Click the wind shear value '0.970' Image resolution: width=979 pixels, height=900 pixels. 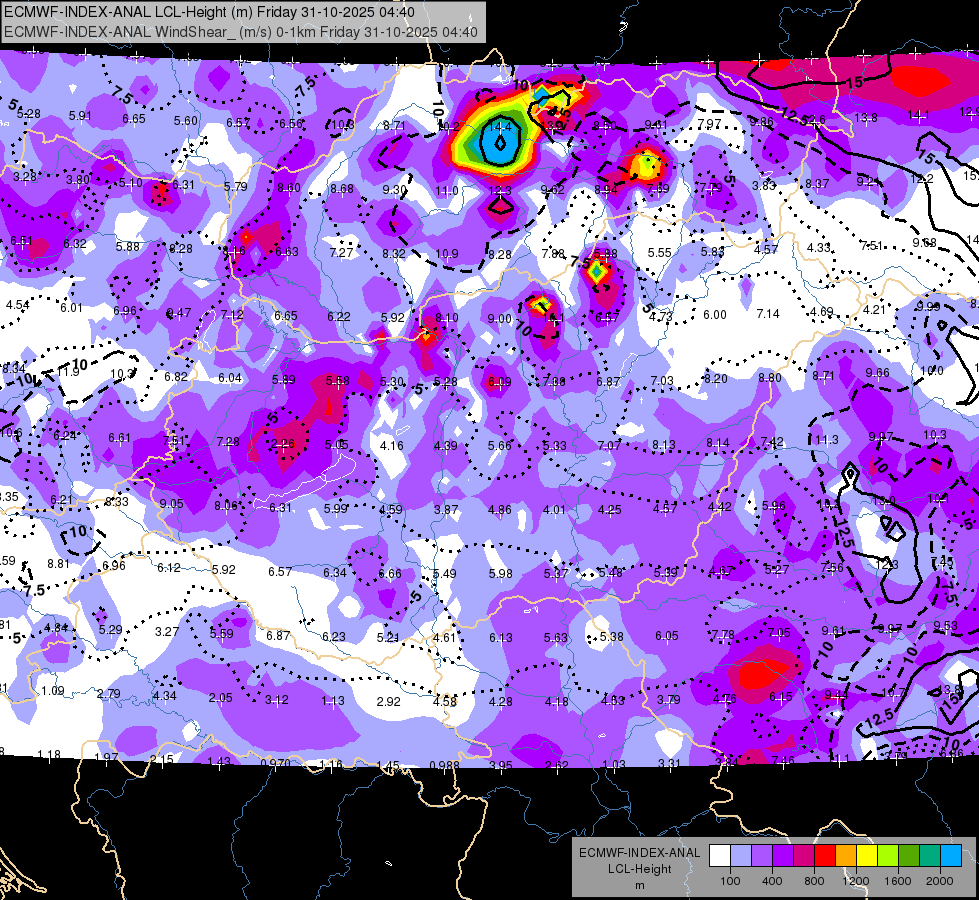click(275, 763)
